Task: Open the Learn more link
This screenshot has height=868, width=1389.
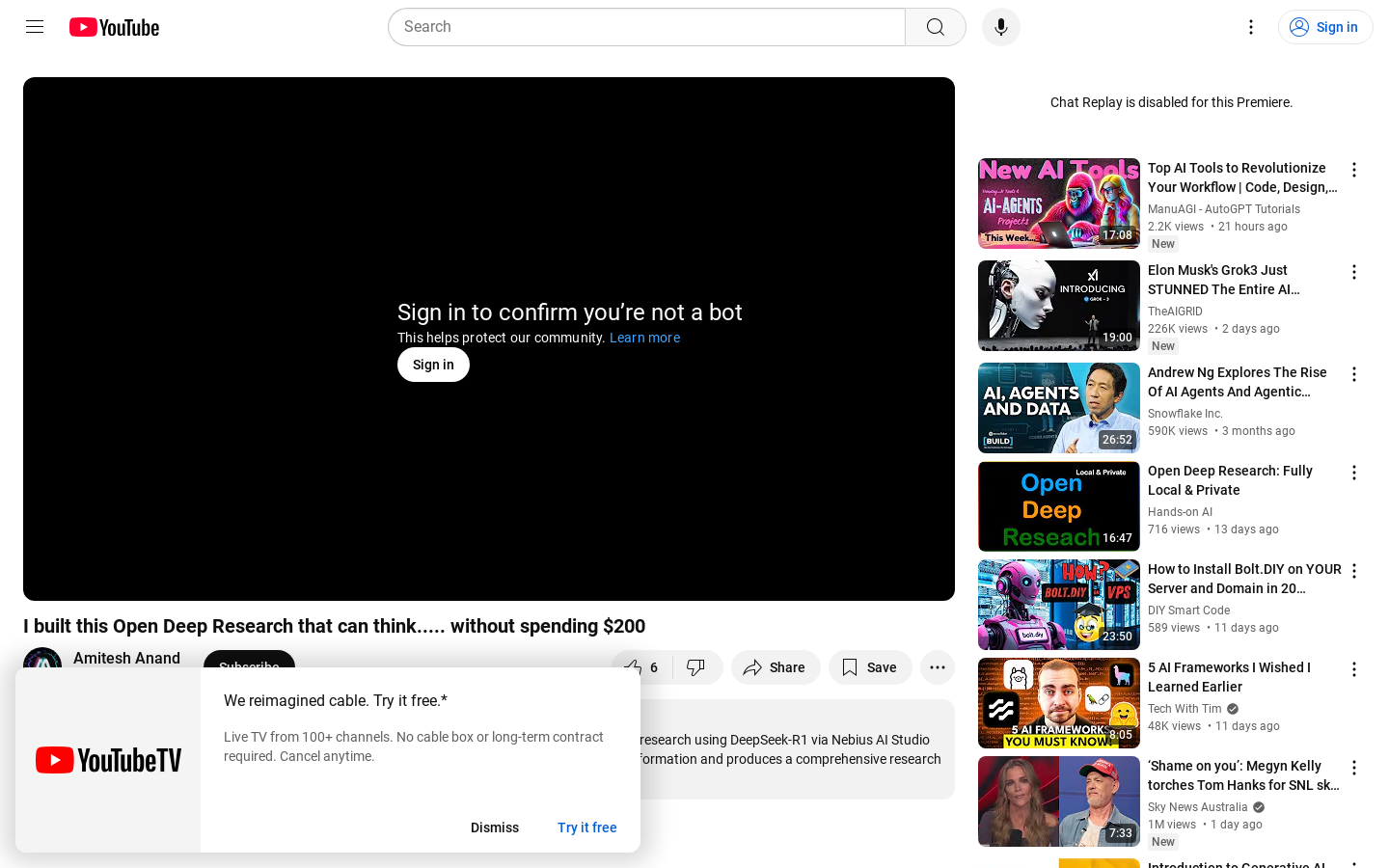Action: 644,338
